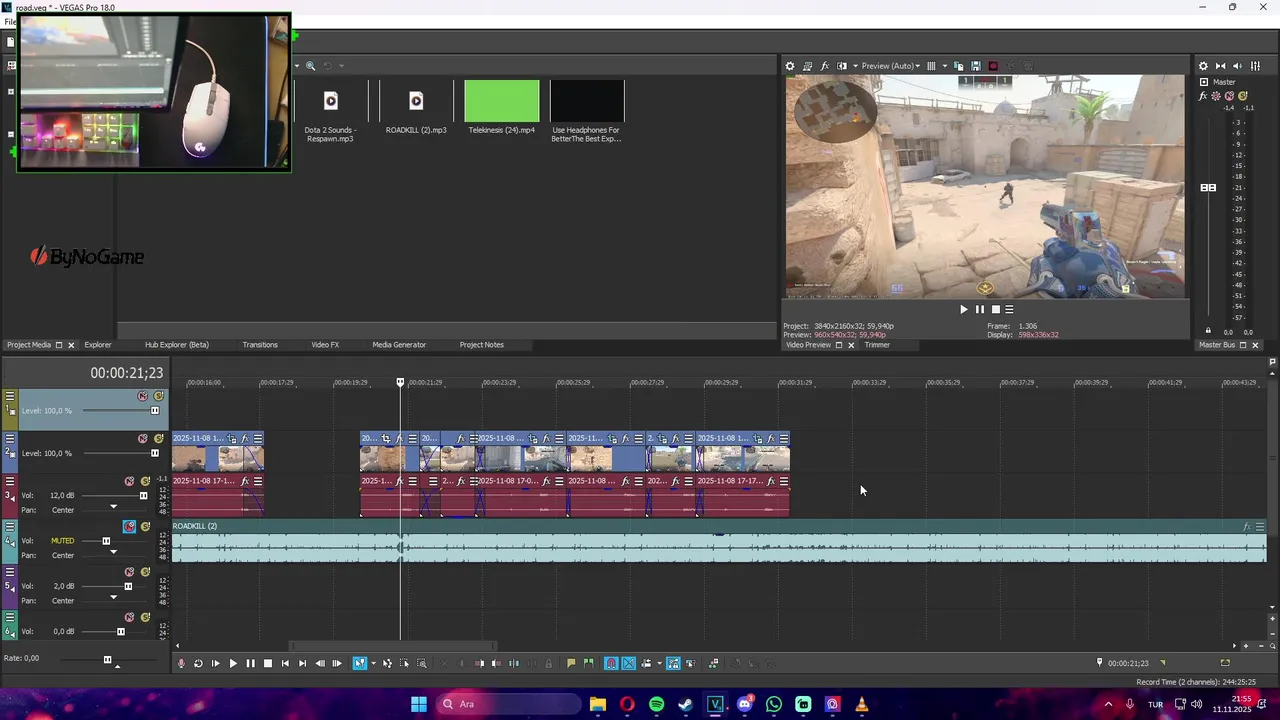Image resolution: width=1280 pixels, height=720 pixels.
Task: Open the hamburger menu of track 1
Action: coord(10,396)
